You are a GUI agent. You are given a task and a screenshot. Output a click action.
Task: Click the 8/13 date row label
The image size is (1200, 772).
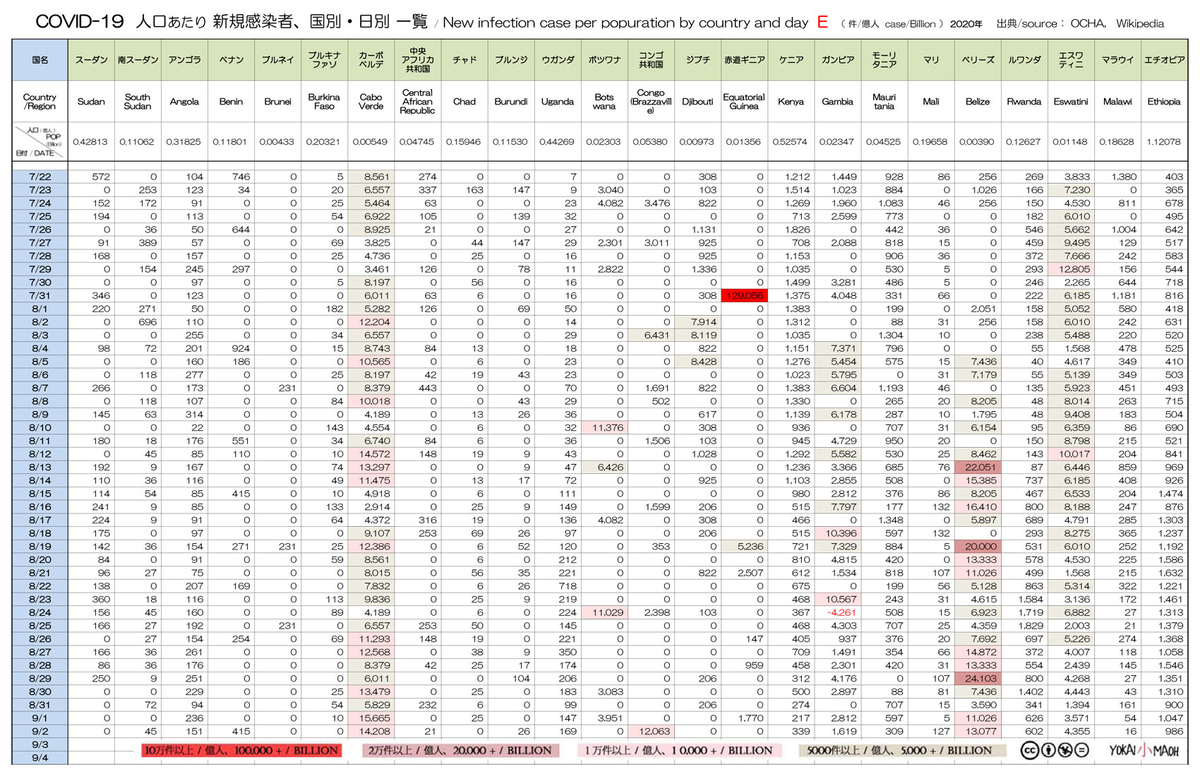coord(41,465)
